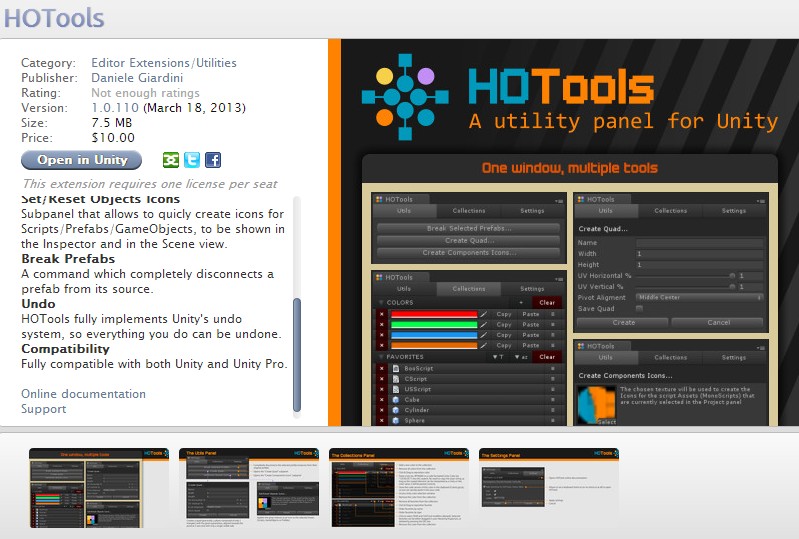Click the pencil icon next to green color
This screenshot has height=539, width=799.
[x=484, y=325]
